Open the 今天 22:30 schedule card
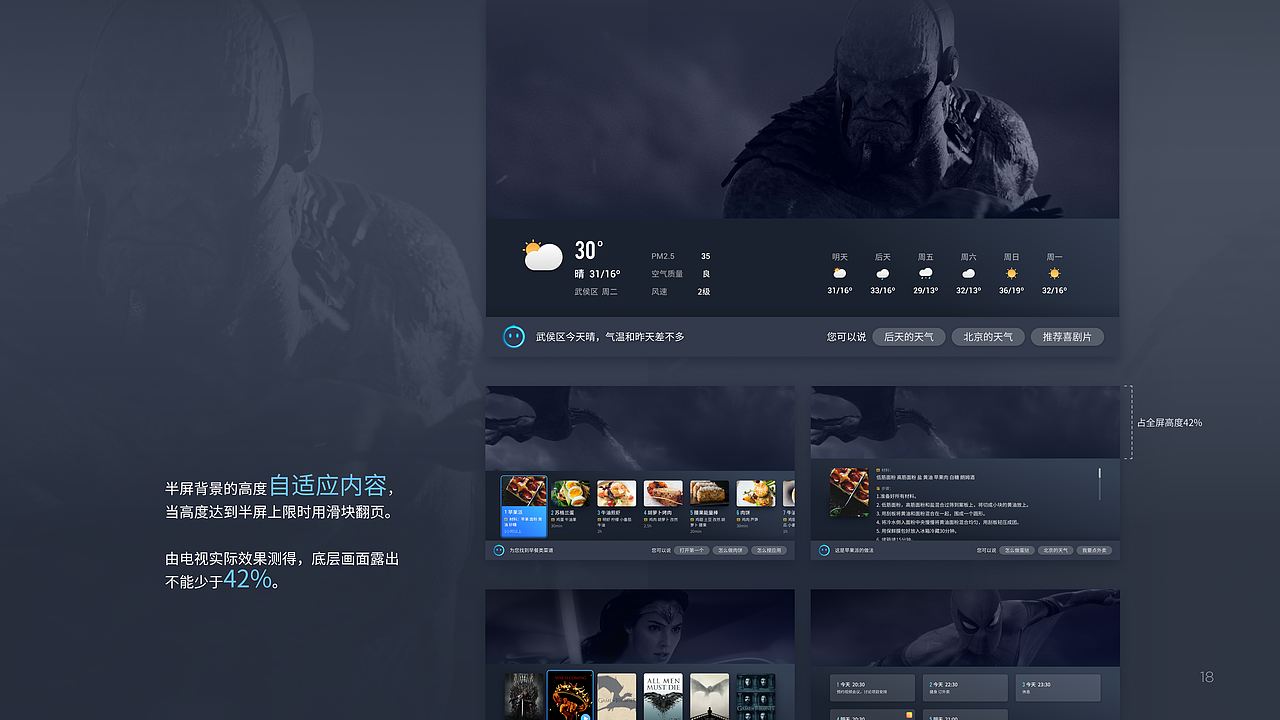 [x=965, y=688]
